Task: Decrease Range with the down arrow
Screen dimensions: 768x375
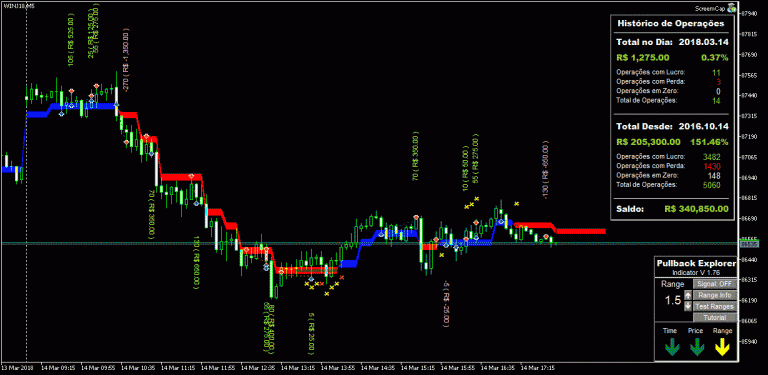Action: pyautogui.click(x=688, y=306)
